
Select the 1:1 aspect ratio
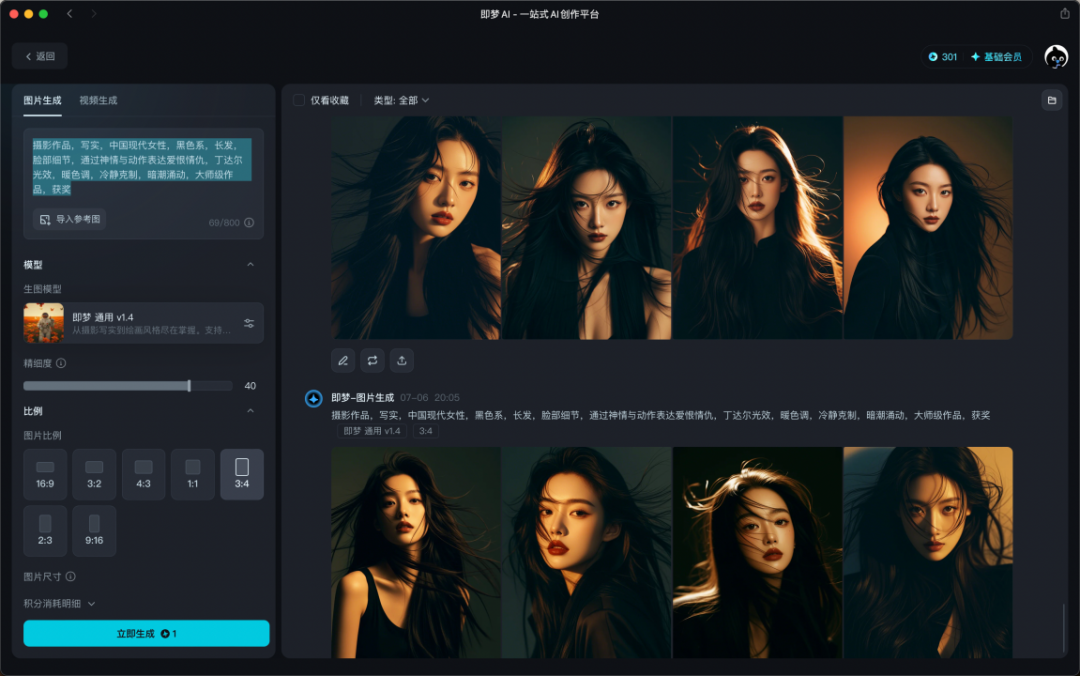[193, 474]
